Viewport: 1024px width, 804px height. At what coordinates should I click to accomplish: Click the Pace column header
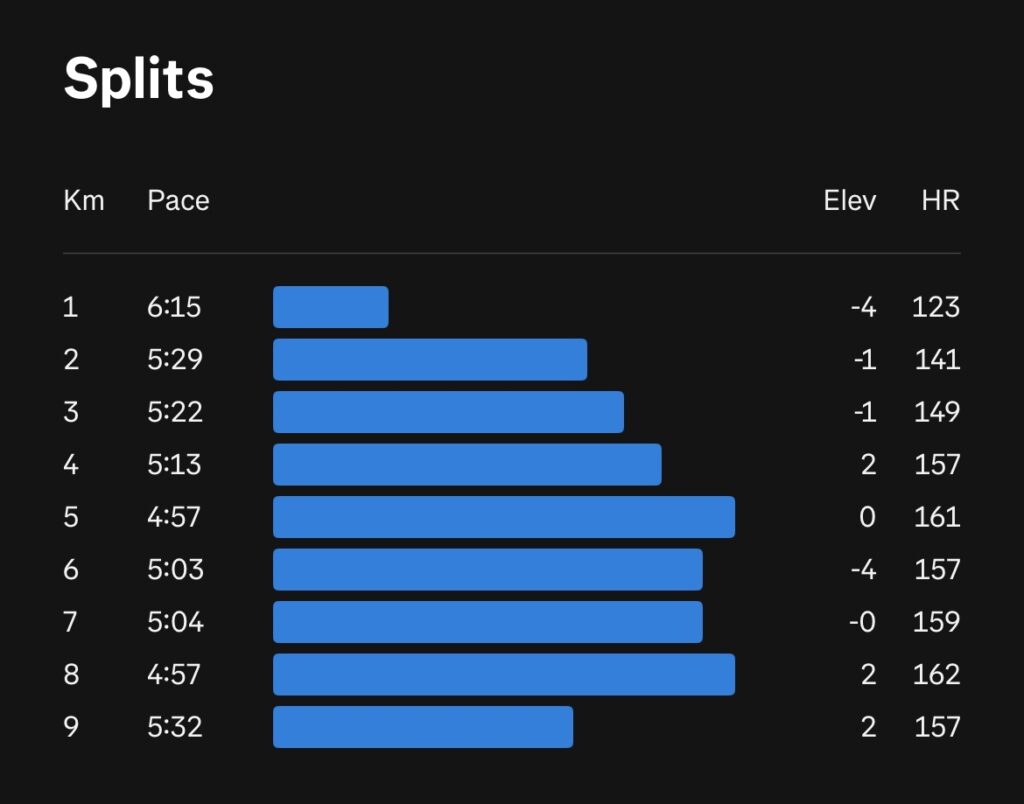(x=178, y=201)
